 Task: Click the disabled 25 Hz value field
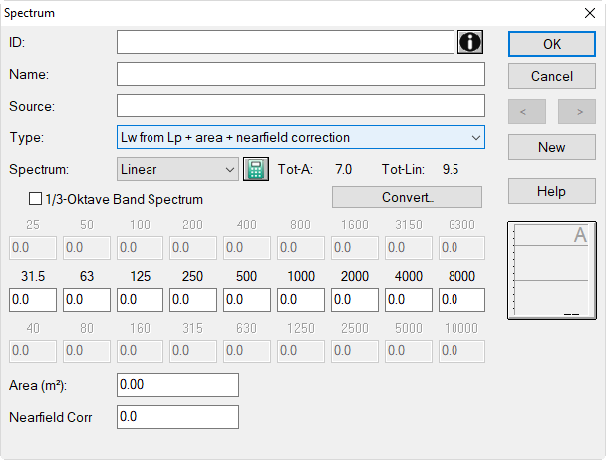(33, 248)
